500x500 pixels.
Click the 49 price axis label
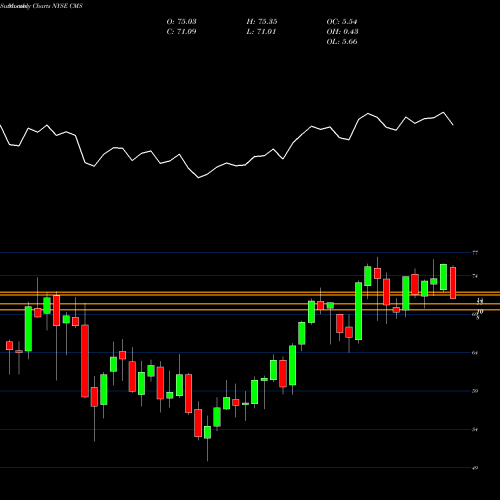coord(475,468)
